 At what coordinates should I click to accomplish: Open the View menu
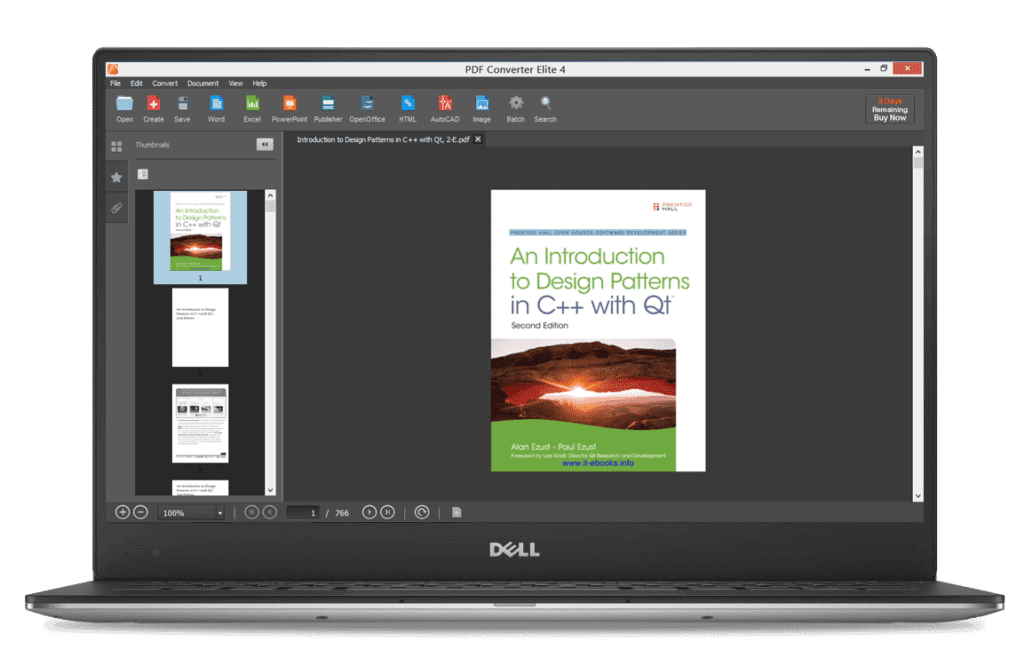click(x=235, y=83)
